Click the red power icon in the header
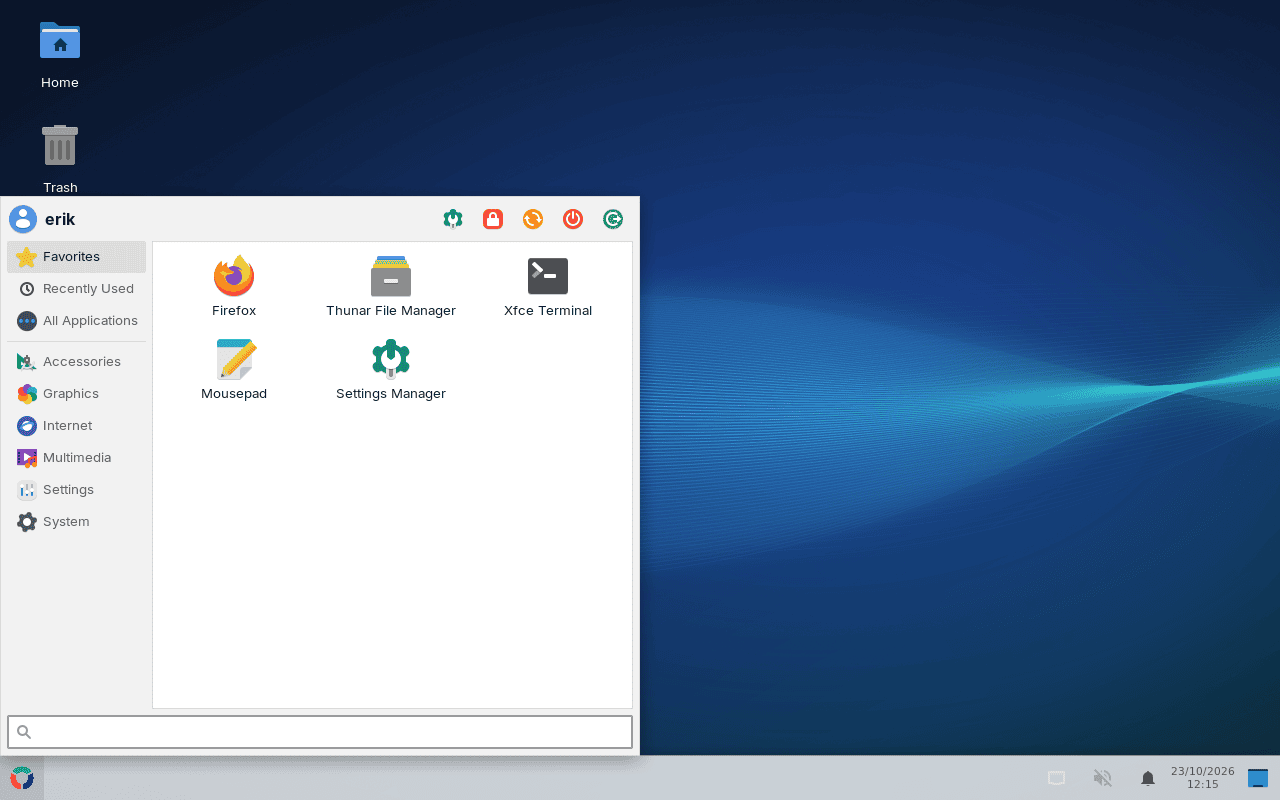Viewport: 1280px width, 800px height. [x=573, y=219]
